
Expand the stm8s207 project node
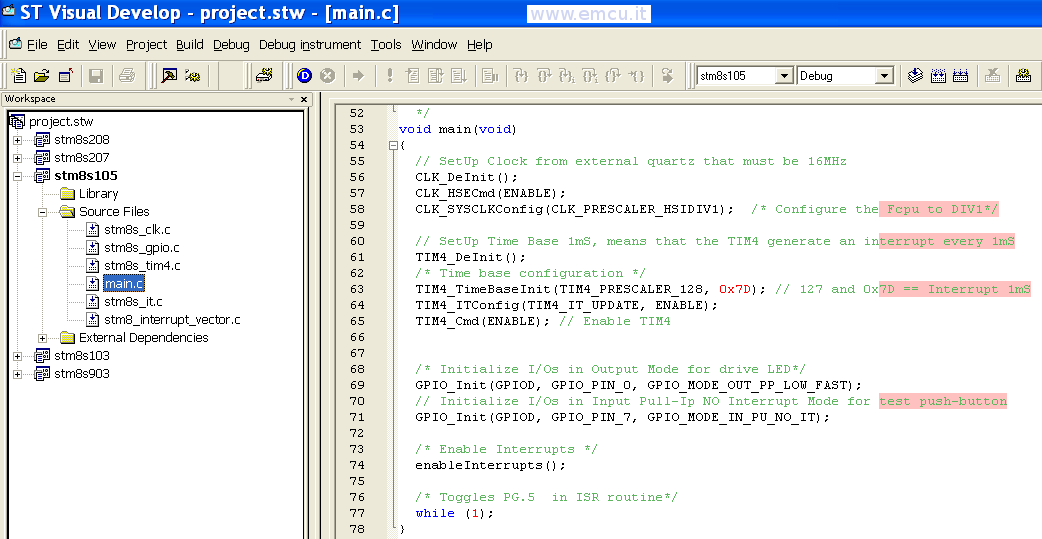(17, 158)
